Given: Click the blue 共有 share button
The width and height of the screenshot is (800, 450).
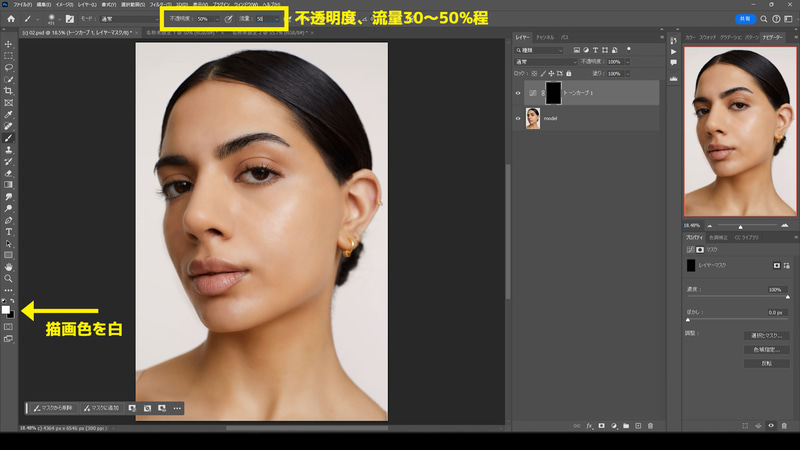Looking at the screenshot, I should (x=745, y=19).
